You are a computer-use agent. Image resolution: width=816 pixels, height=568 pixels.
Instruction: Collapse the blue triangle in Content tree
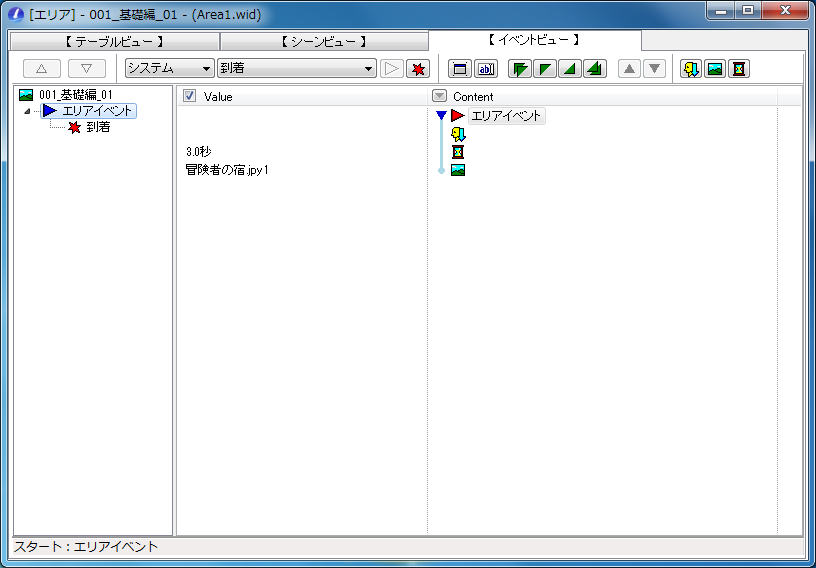pos(441,116)
